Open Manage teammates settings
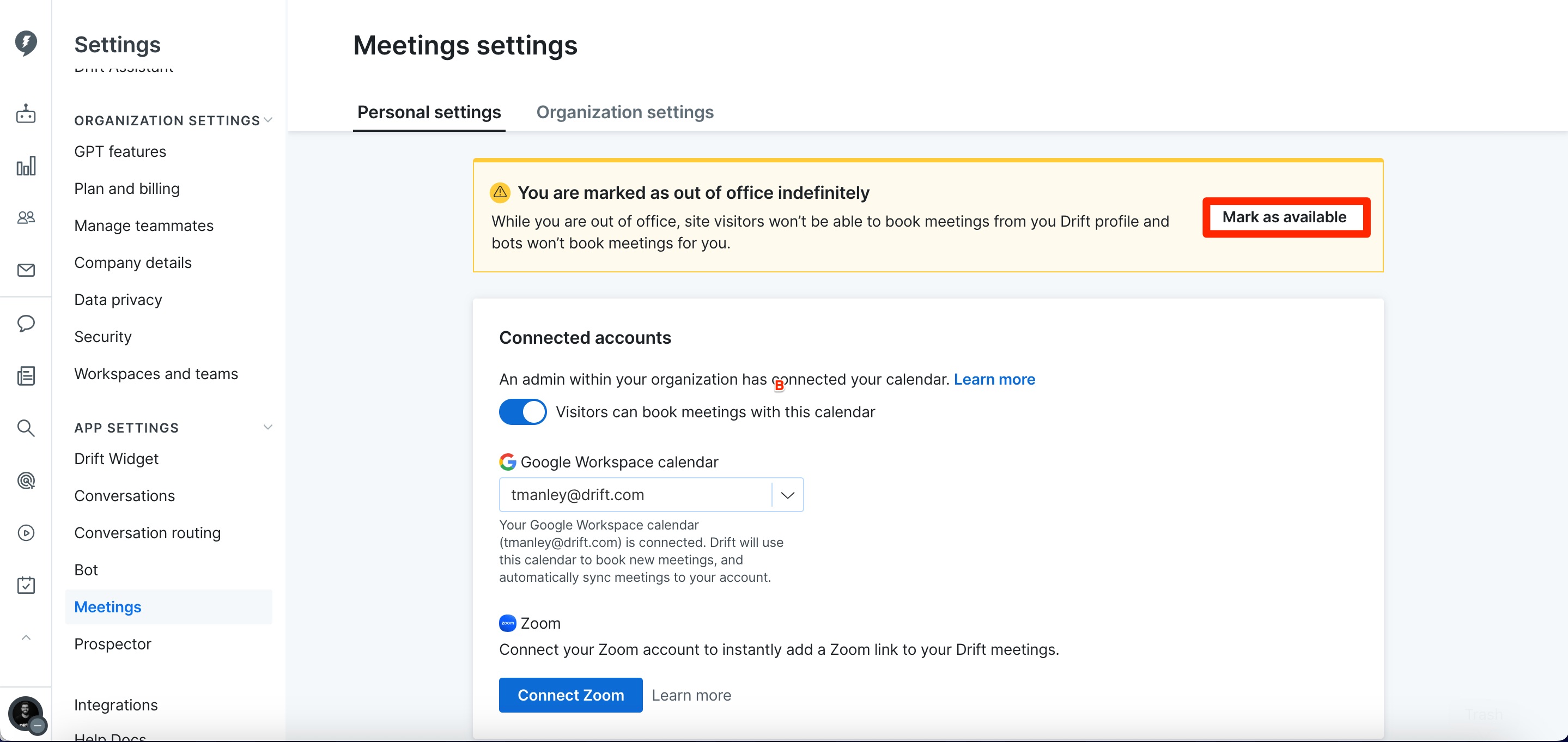 click(x=144, y=225)
